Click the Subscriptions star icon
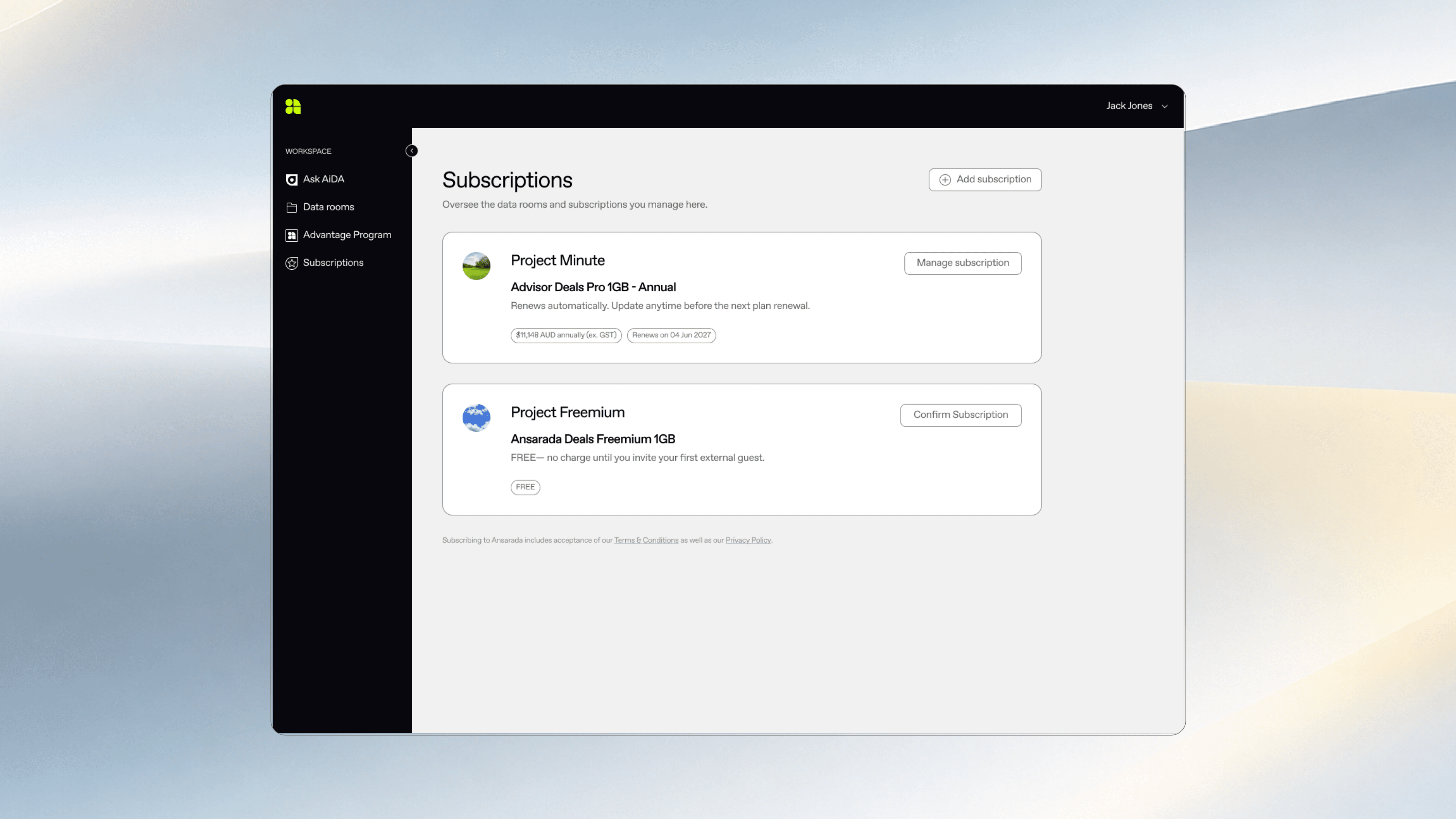The image size is (1456, 819). pyautogui.click(x=292, y=263)
